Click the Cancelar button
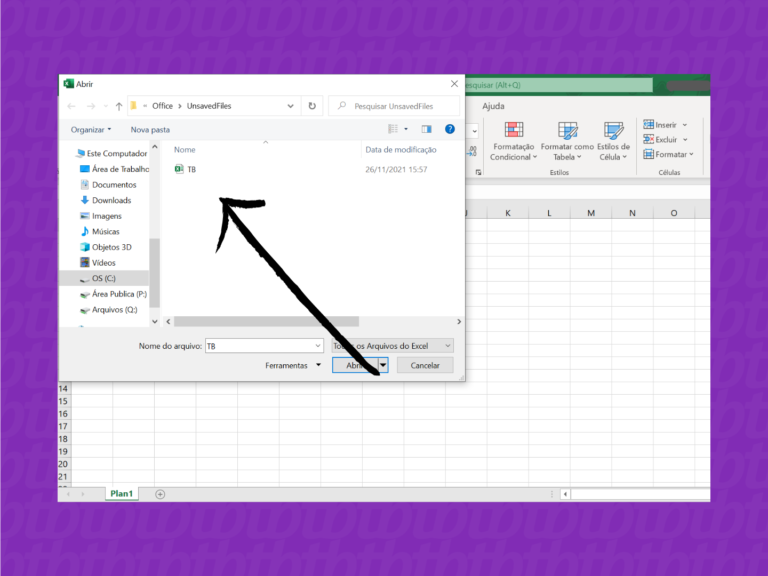This screenshot has width=768, height=576. (425, 365)
